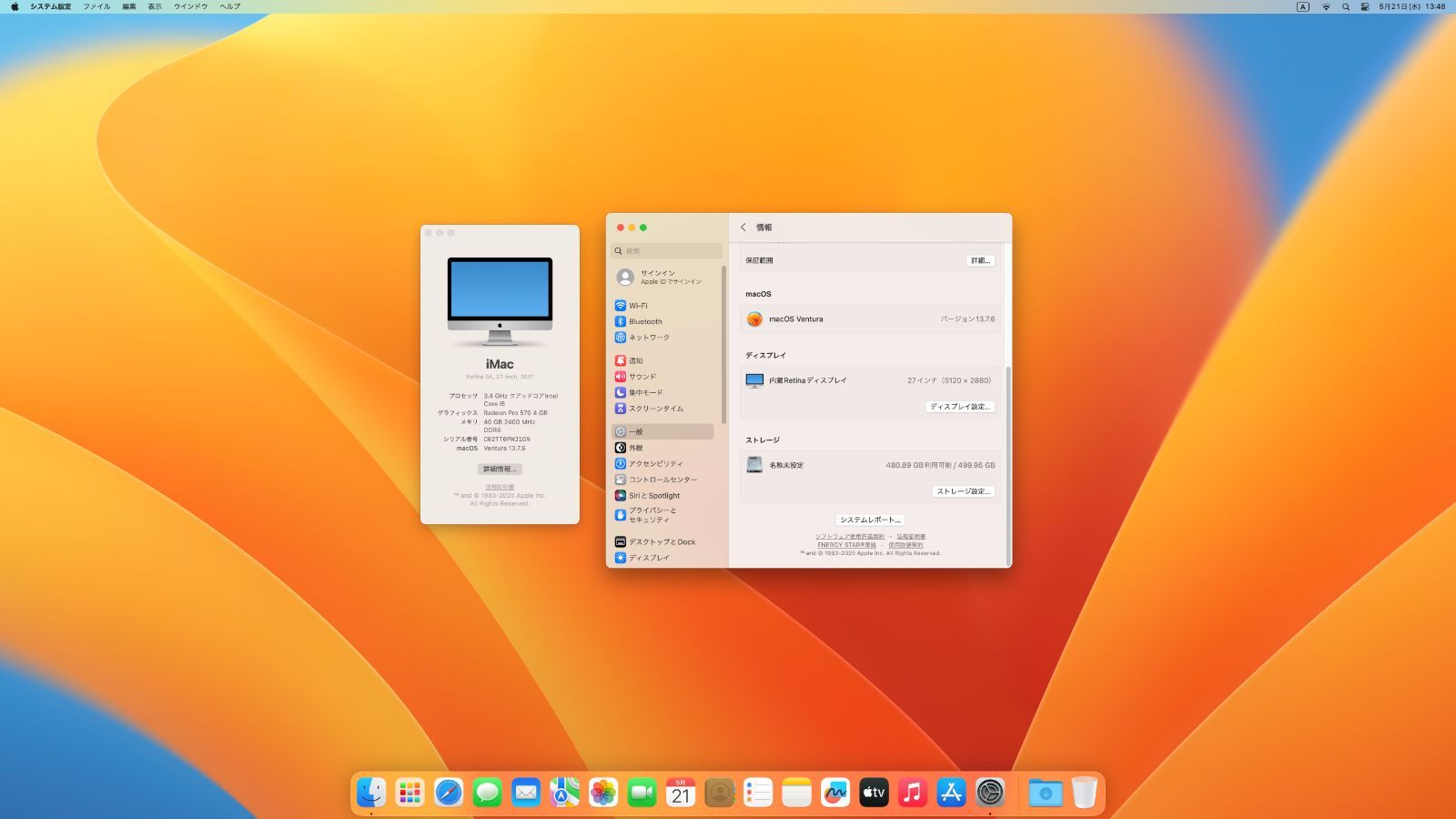Image resolution: width=1456 pixels, height=819 pixels.
Task: Launch Safari from the Dock
Action: pyautogui.click(x=449, y=793)
